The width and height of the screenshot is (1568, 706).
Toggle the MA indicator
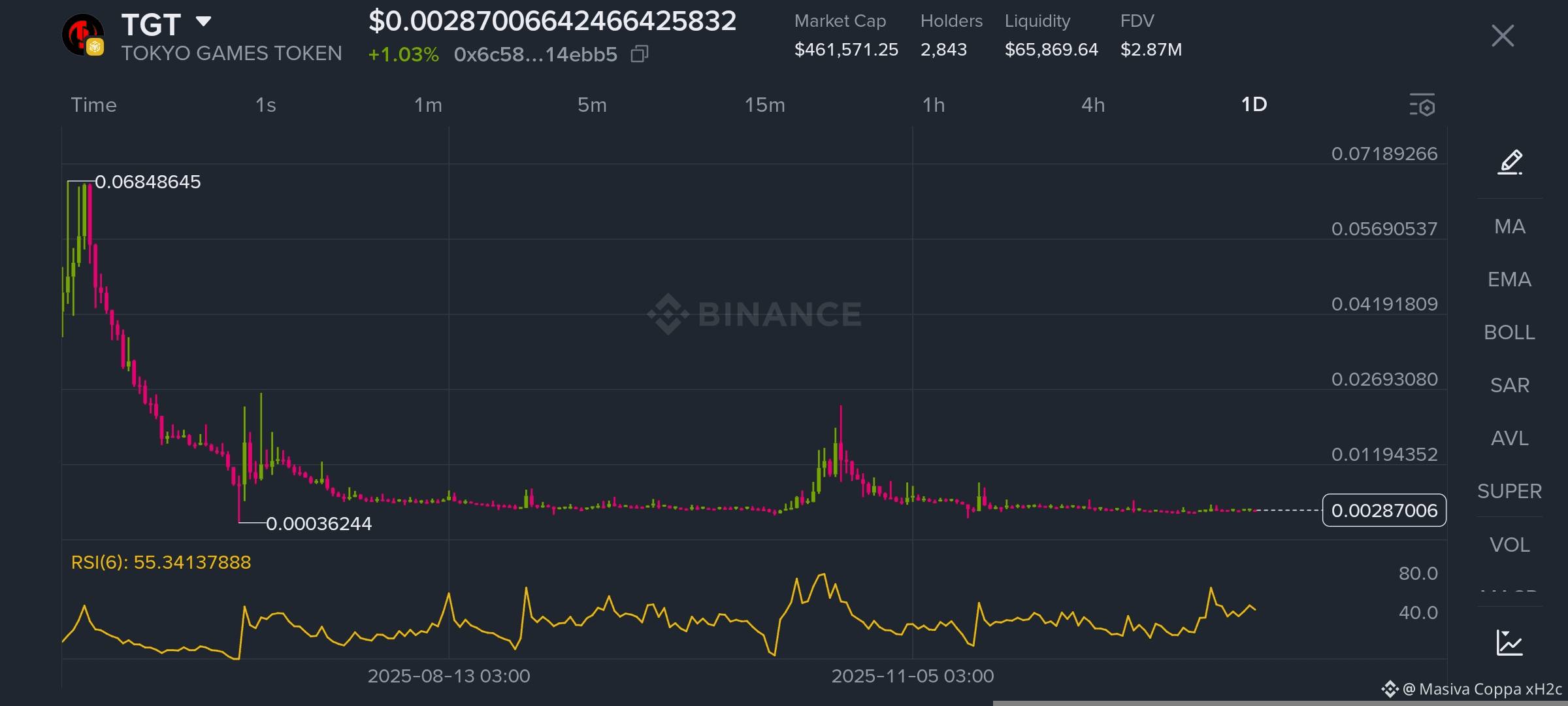[x=1509, y=226]
